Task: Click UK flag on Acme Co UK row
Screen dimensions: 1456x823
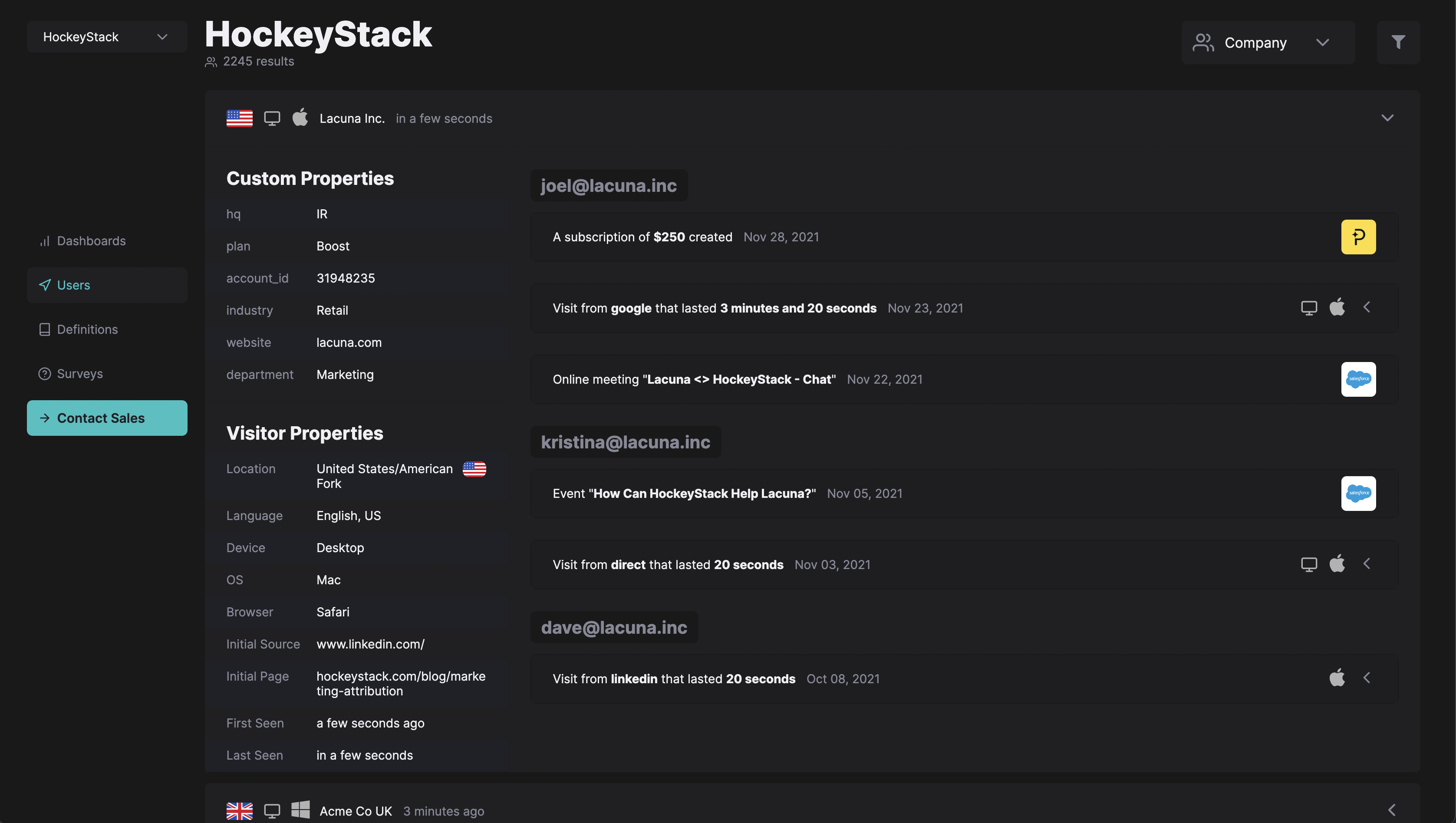Action: (240, 811)
